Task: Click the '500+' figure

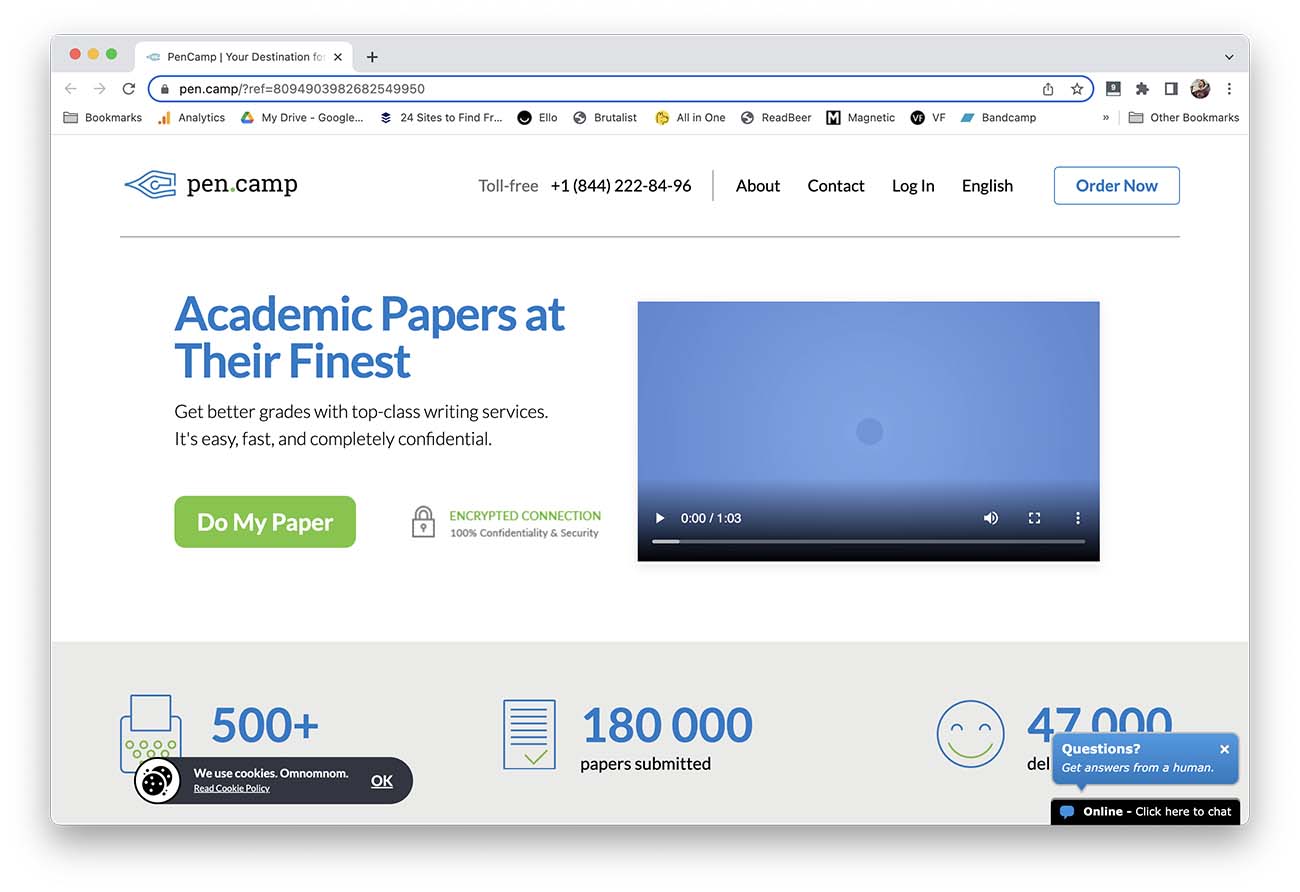Action: [x=265, y=725]
